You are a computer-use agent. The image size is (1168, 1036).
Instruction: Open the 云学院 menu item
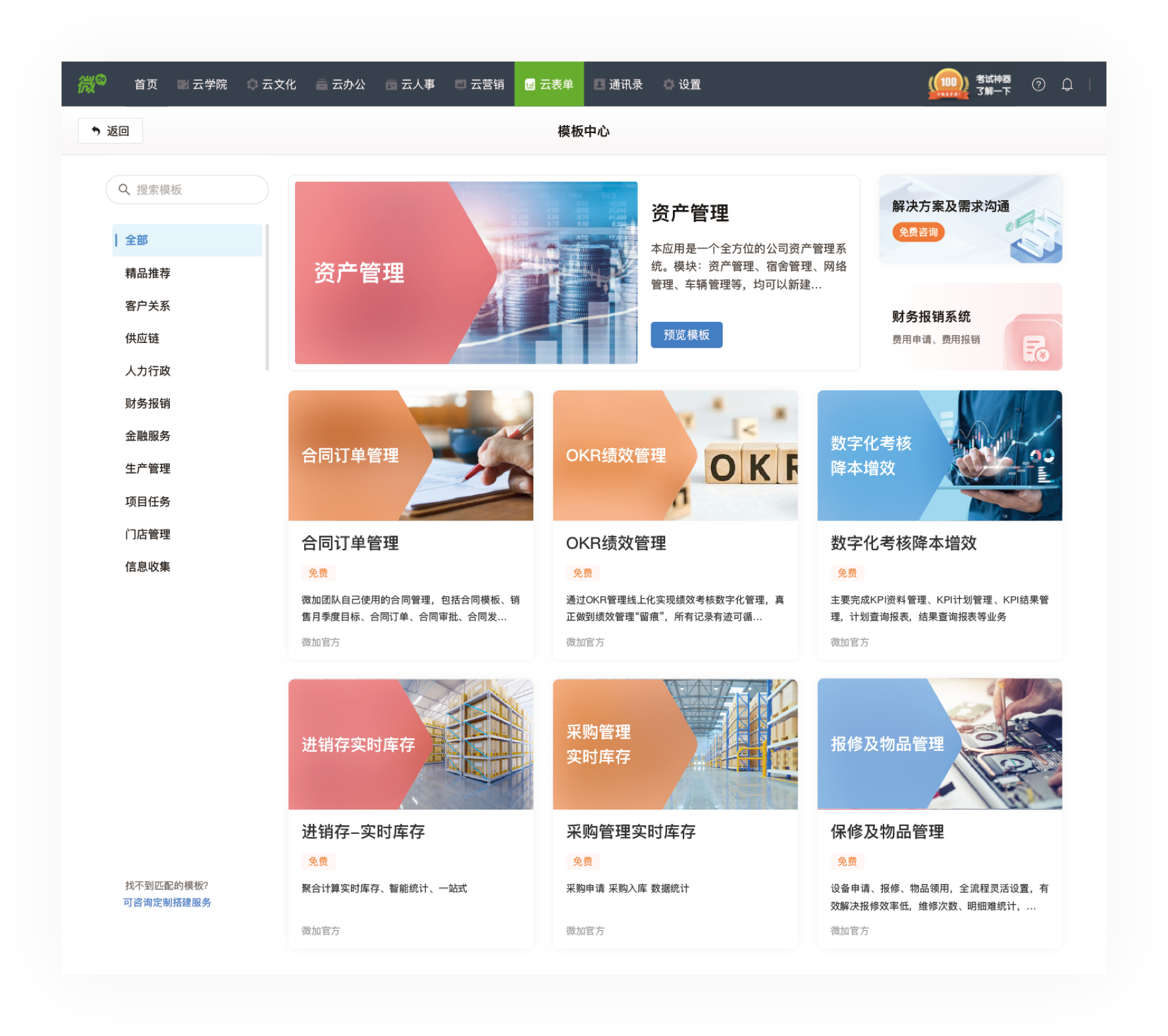[202, 84]
